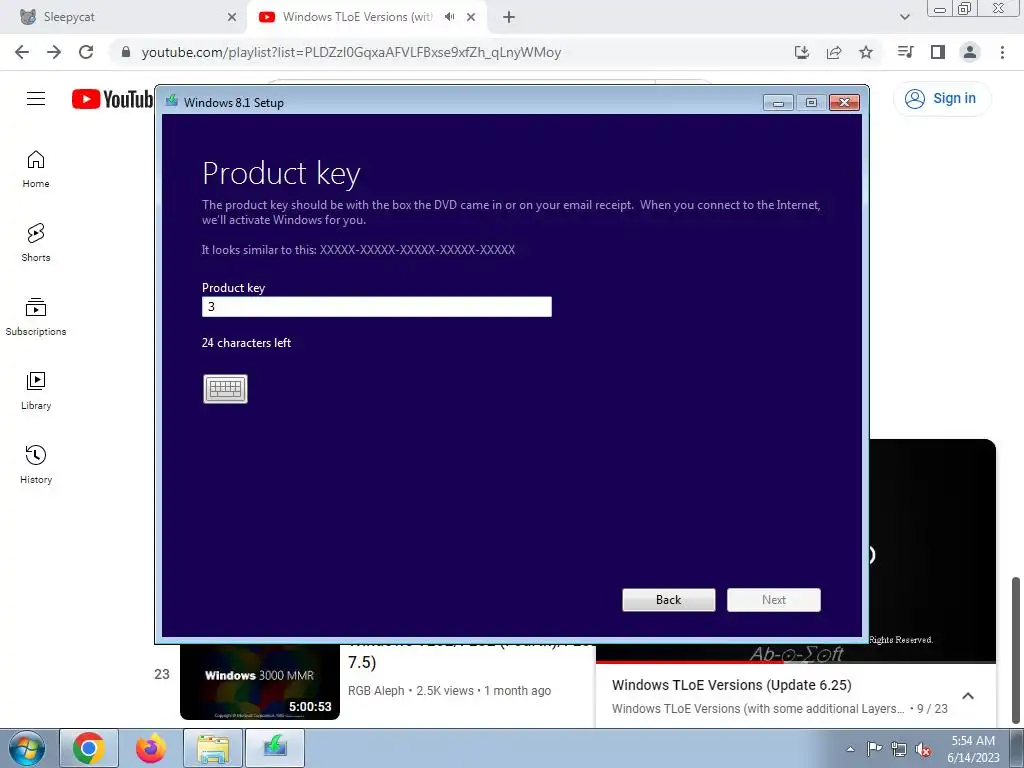Screen dimensions: 1024x768
Task: Share this page icon
Action: (x=834, y=52)
